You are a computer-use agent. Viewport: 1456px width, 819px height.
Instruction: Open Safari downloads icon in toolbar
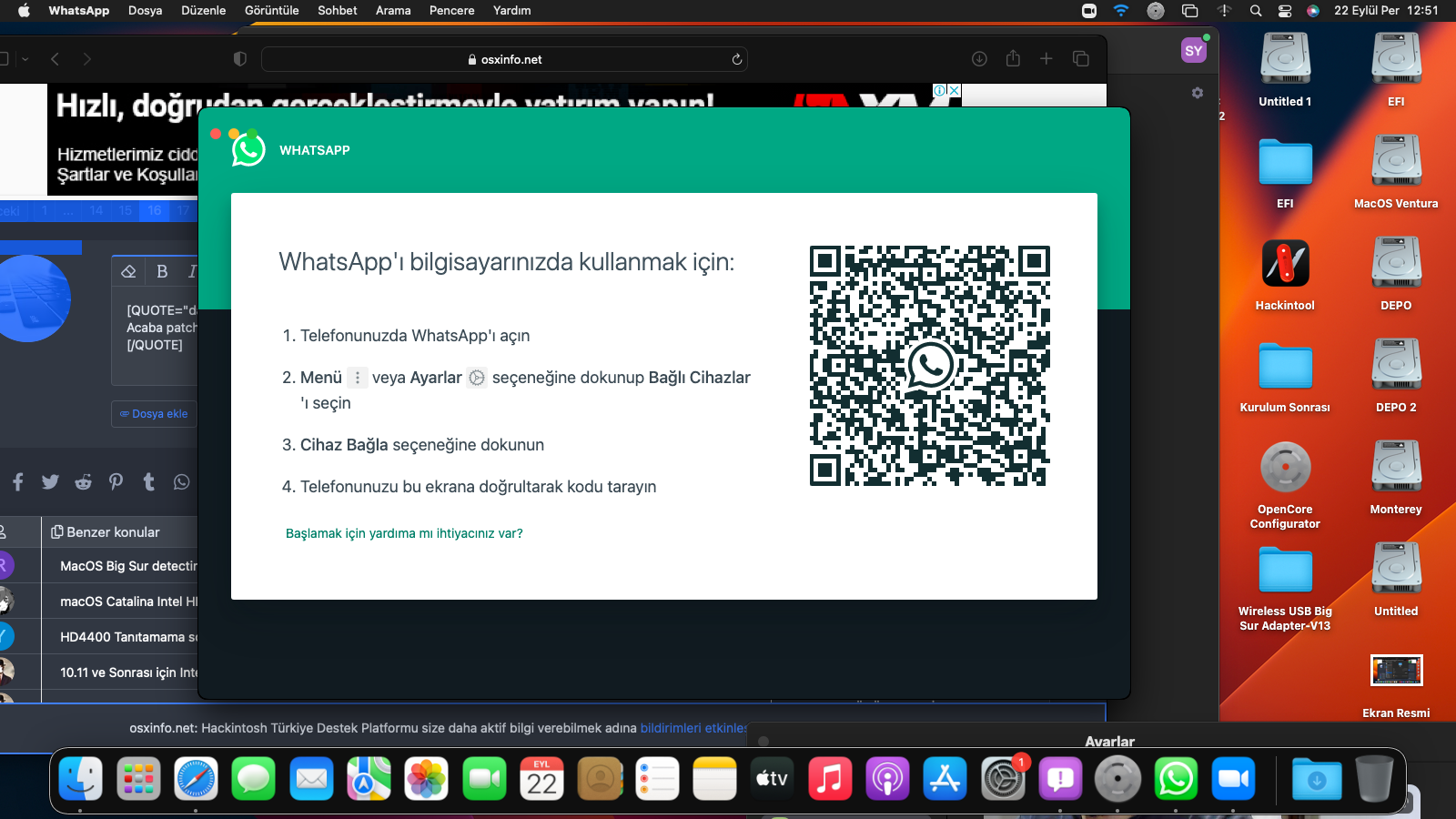pyautogui.click(x=979, y=59)
